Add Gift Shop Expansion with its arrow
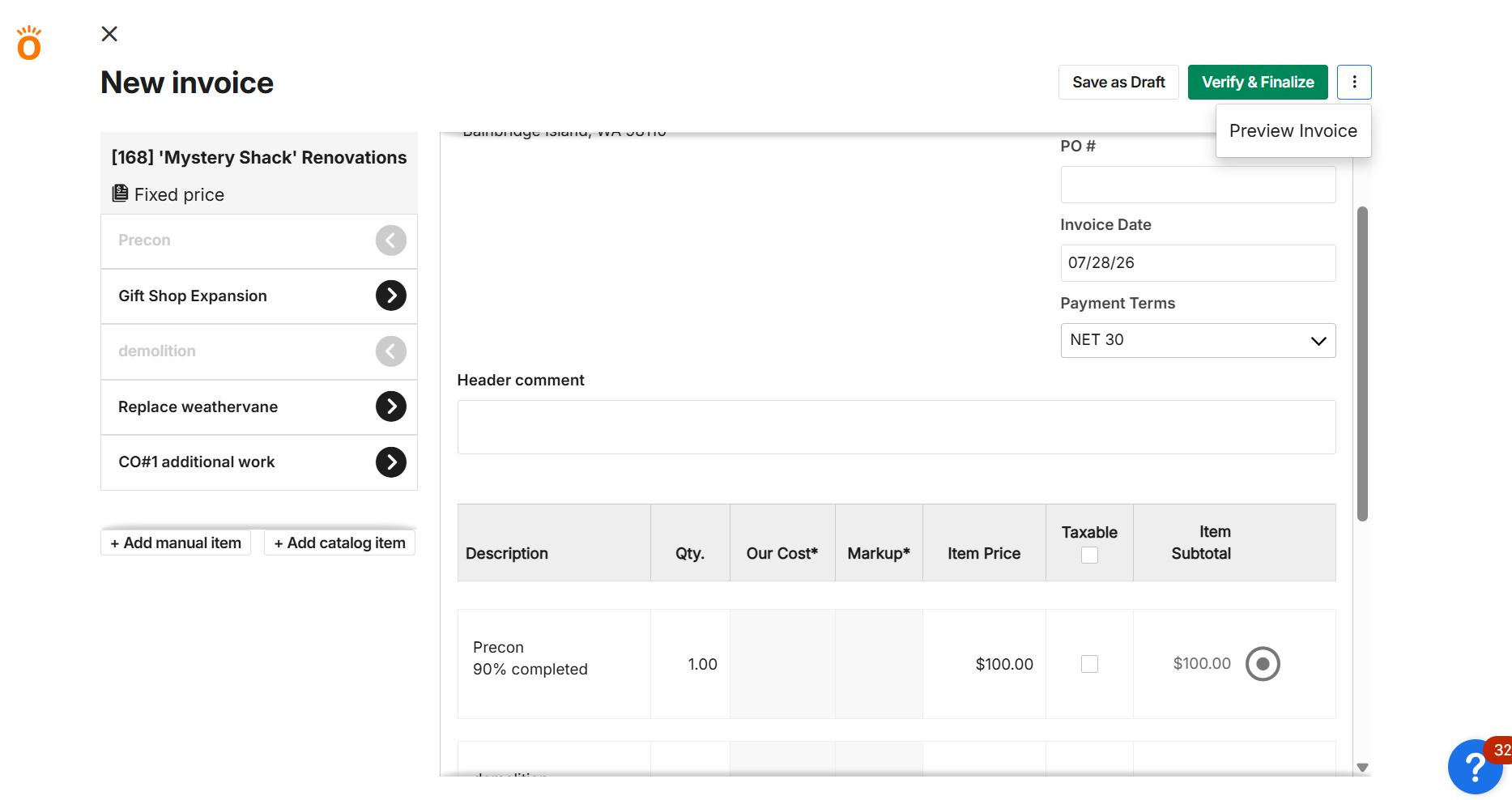This screenshot has height=800, width=1512. [391, 296]
